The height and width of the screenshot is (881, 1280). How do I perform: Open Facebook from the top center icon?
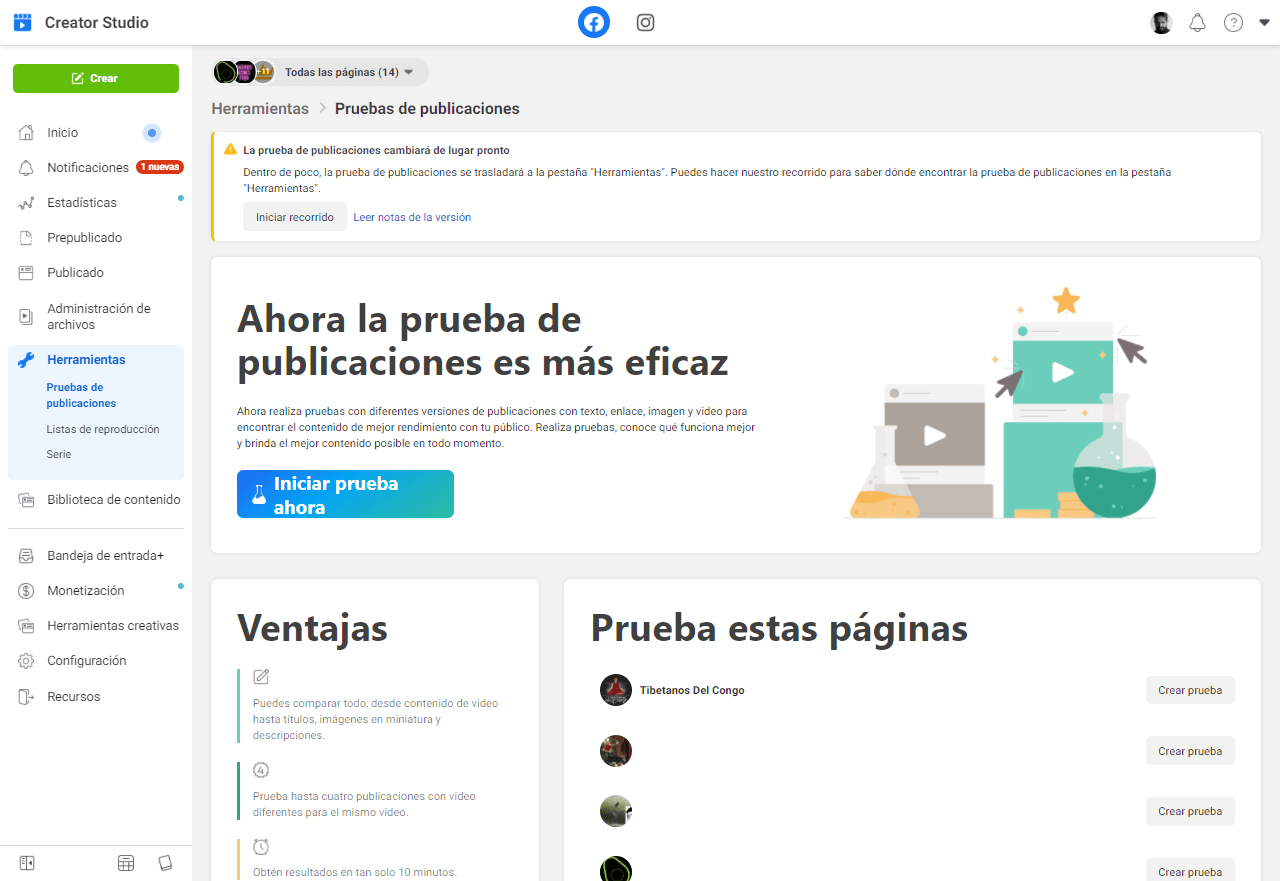[x=593, y=22]
